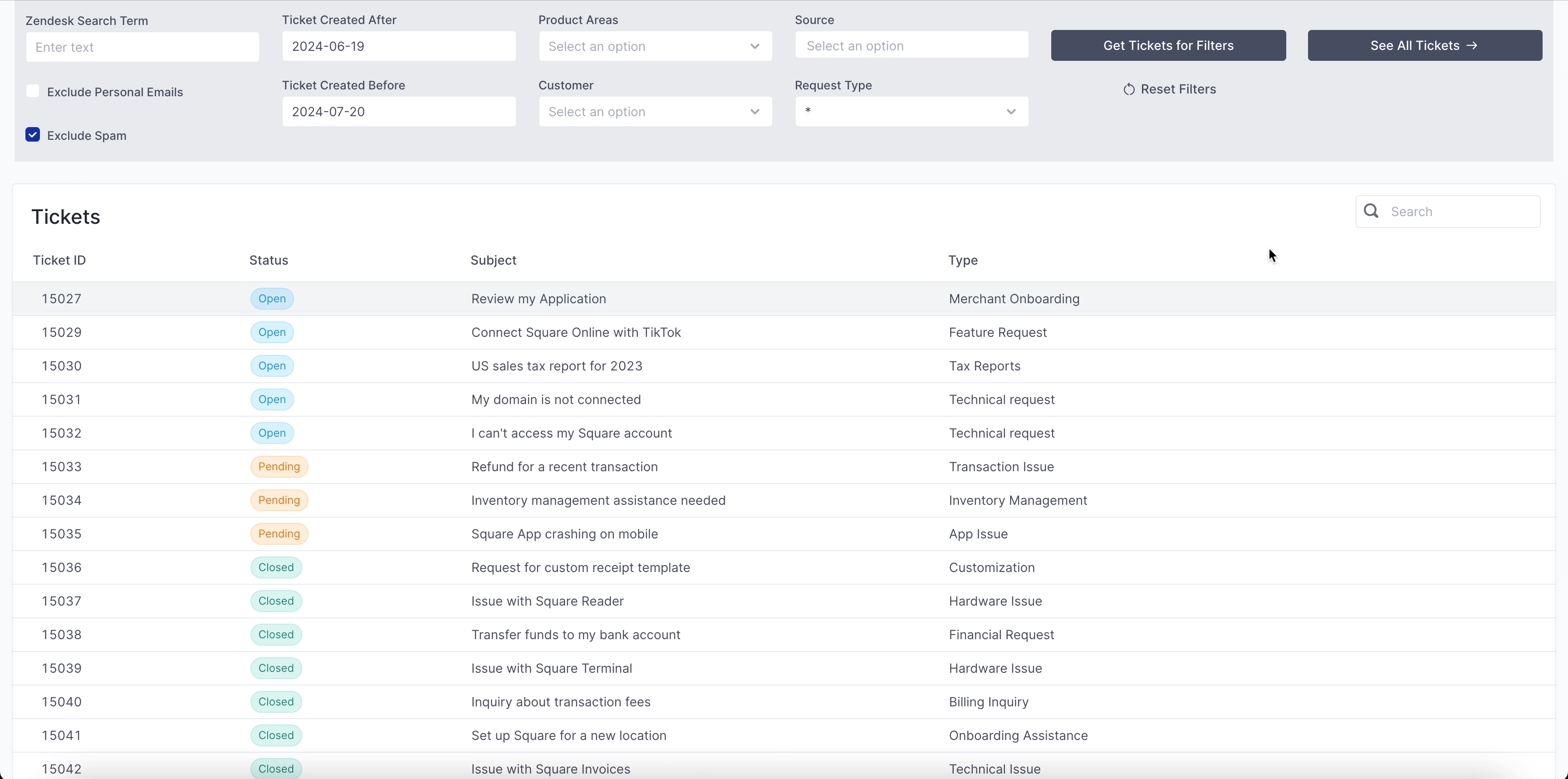The image size is (1568, 779).
Task: Sort by the Status column header
Action: click(x=269, y=260)
